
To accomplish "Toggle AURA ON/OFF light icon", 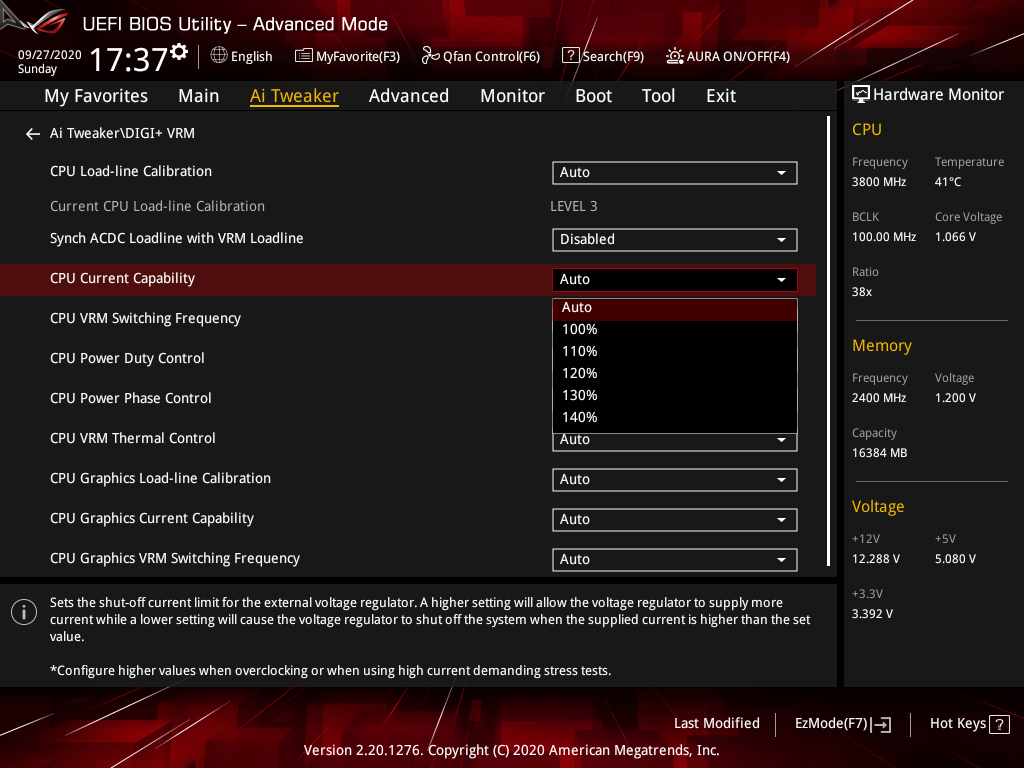I will point(675,56).
